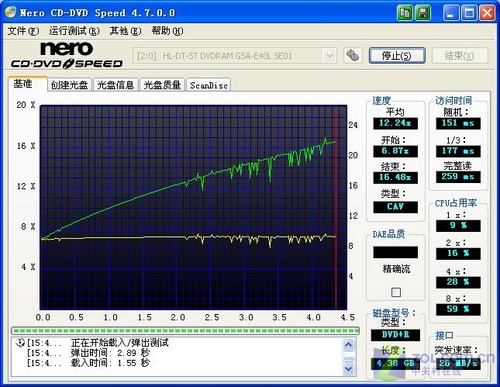Click the average speed value 12.24x

395,123
